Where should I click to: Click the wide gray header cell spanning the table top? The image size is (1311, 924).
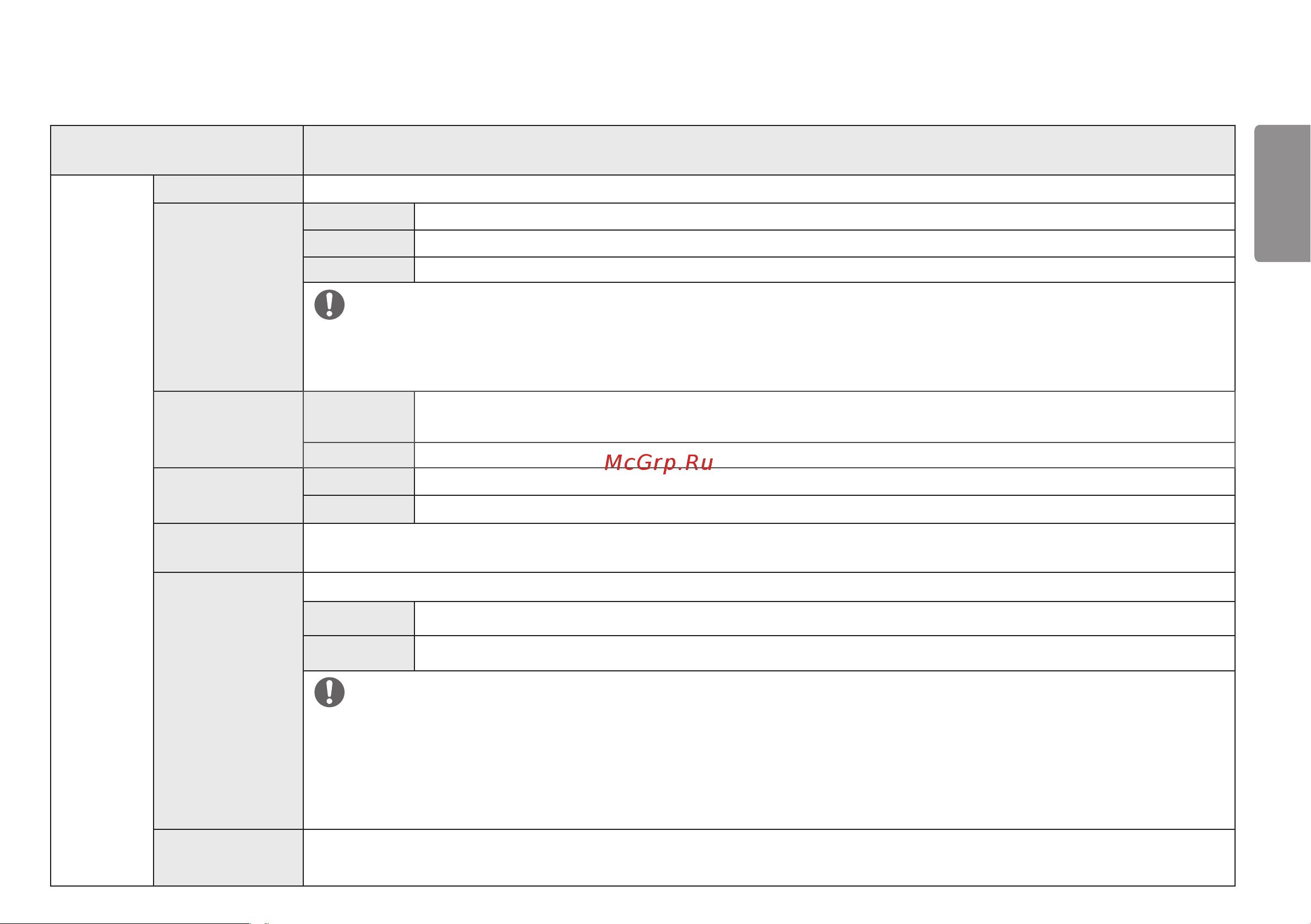768,150
